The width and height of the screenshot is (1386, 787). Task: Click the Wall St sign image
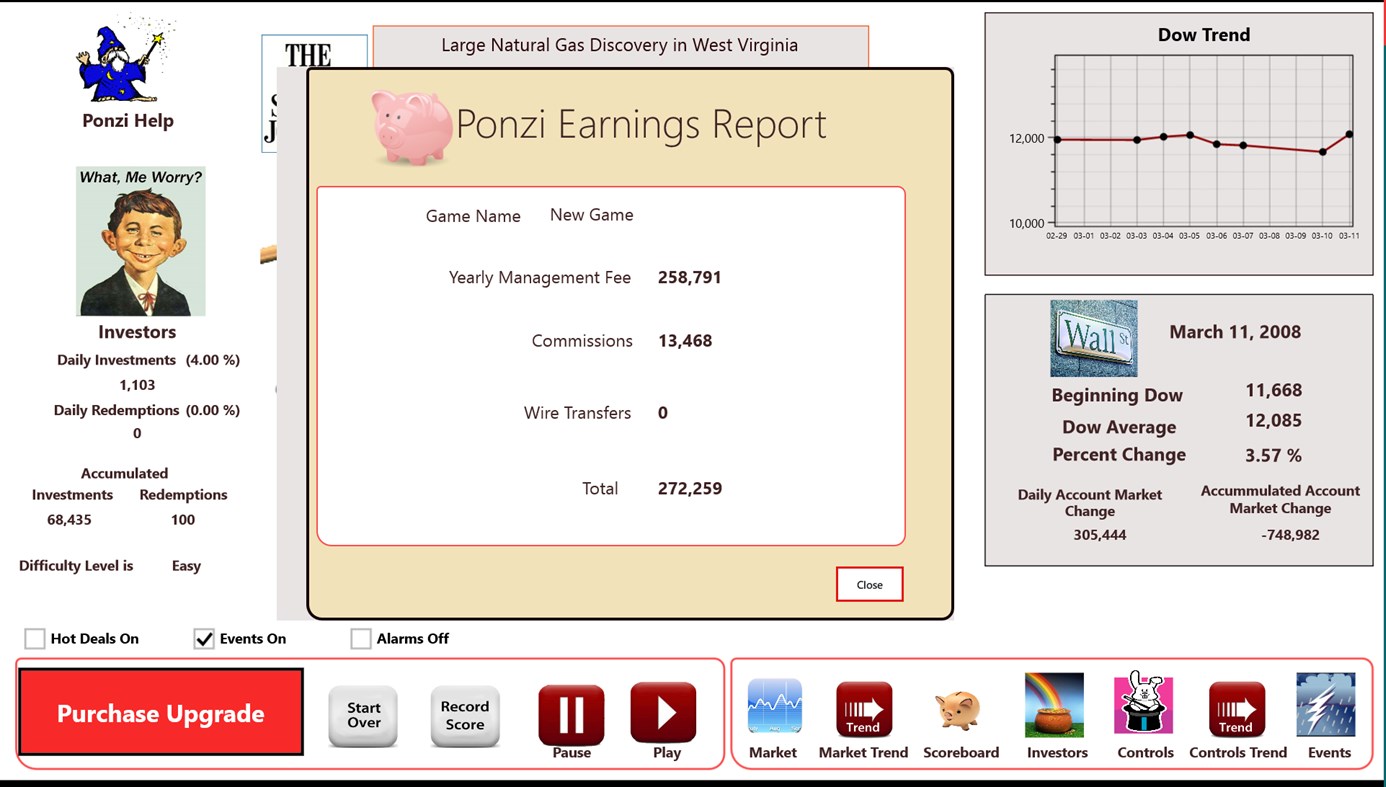pos(1092,338)
